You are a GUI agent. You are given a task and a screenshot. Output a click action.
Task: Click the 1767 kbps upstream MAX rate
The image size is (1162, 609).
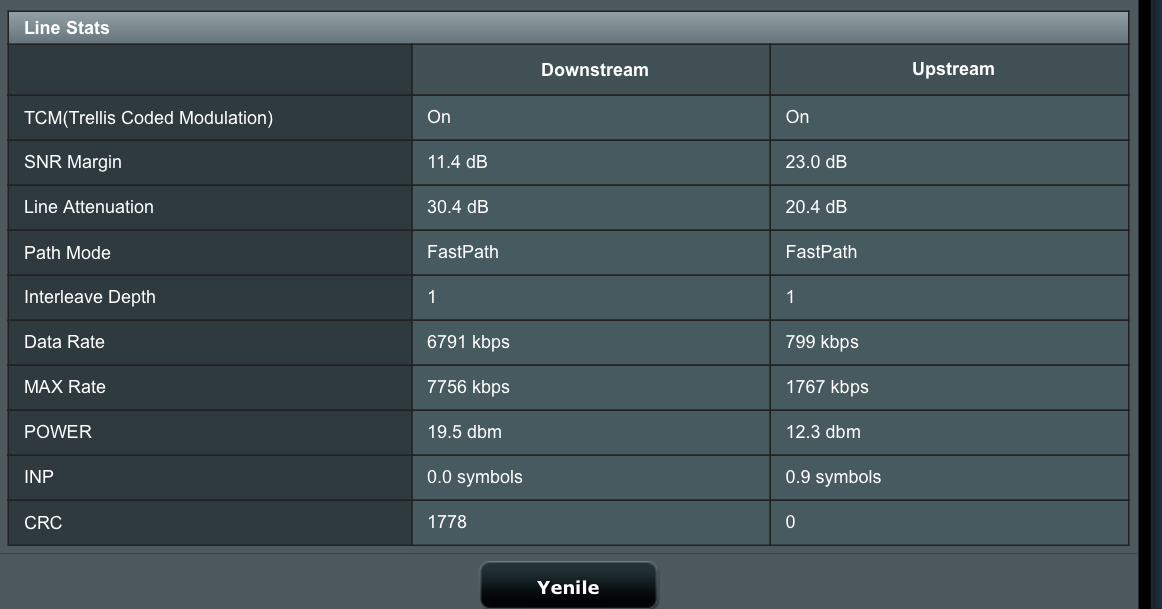click(827, 387)
